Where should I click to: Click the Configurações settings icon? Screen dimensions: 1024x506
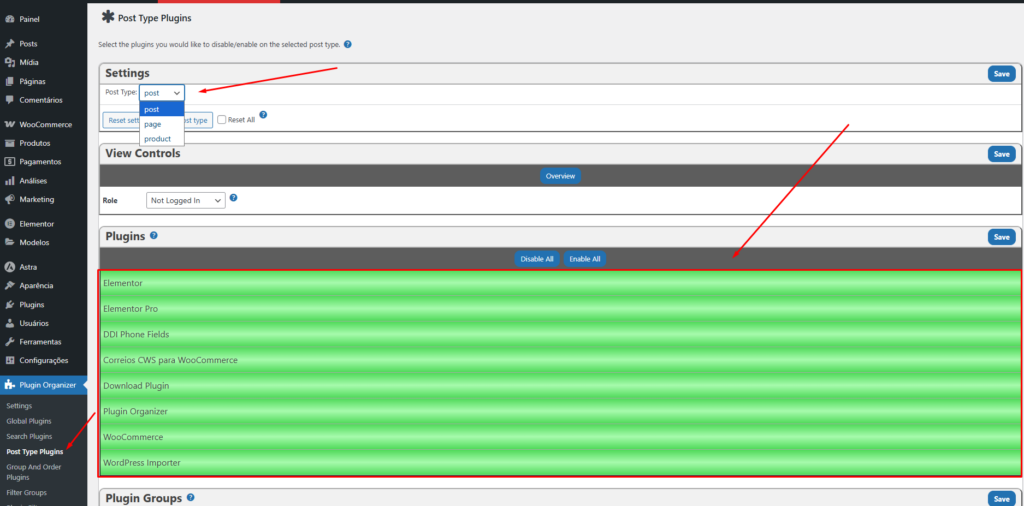click(x=10, y=360)
